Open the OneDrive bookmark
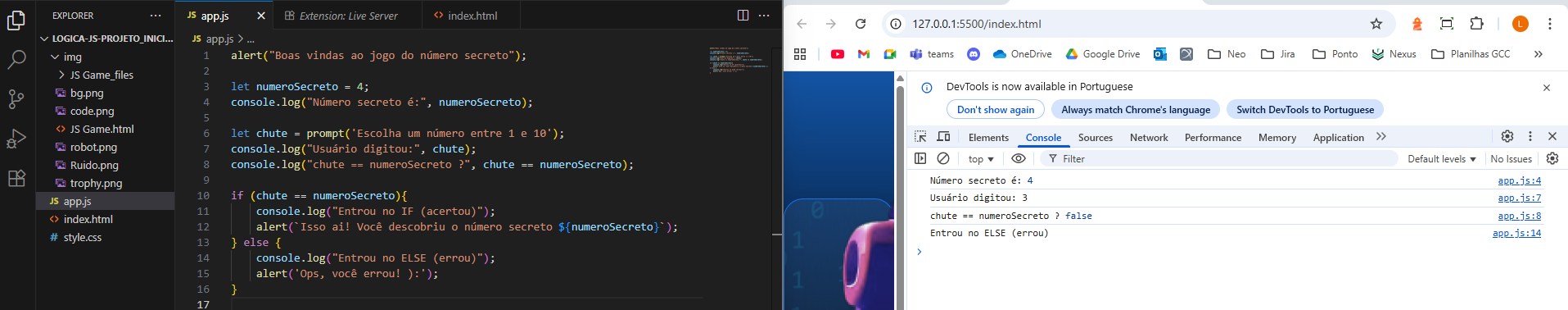 coord(1022,54)
